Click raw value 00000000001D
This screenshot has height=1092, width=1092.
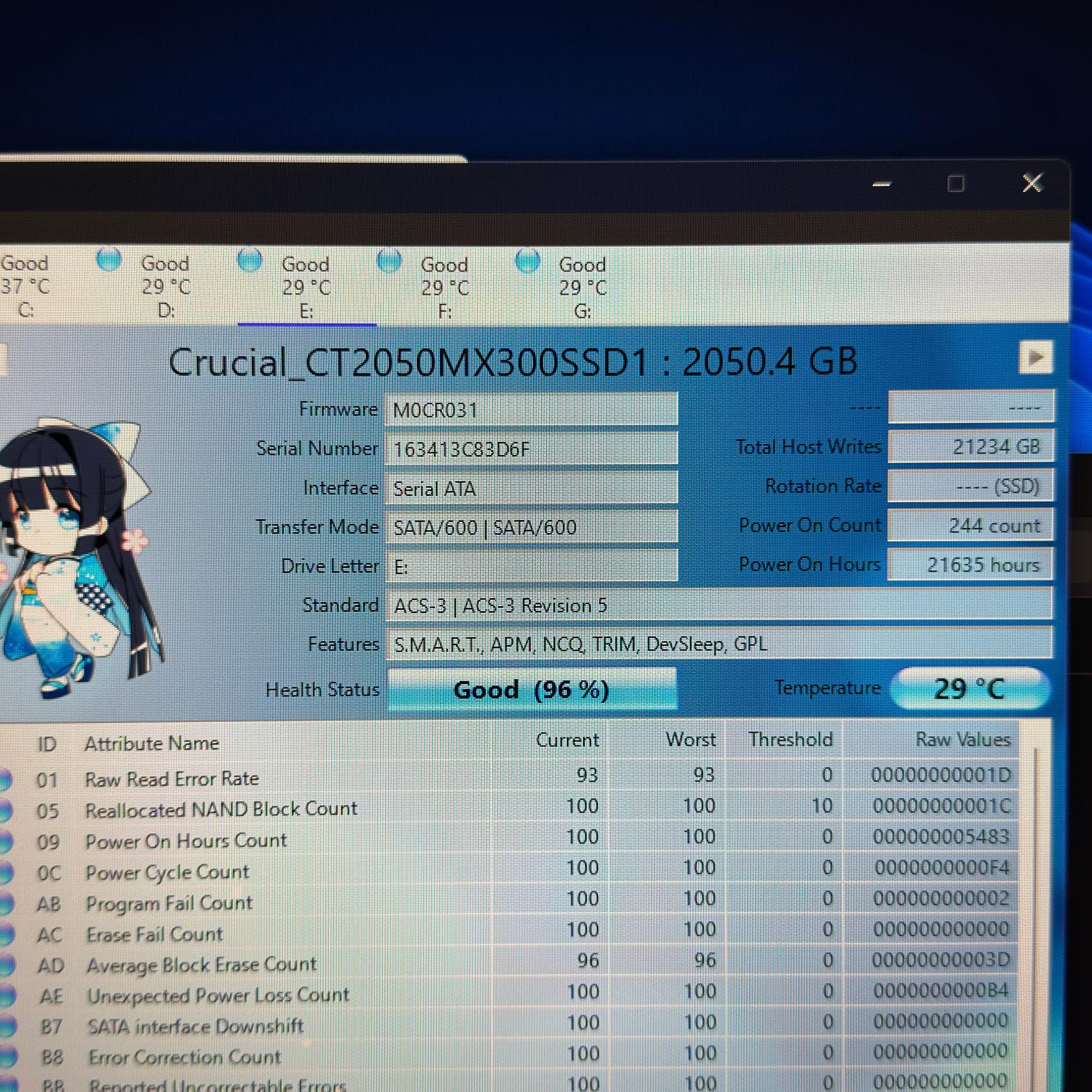click(941, 774)
